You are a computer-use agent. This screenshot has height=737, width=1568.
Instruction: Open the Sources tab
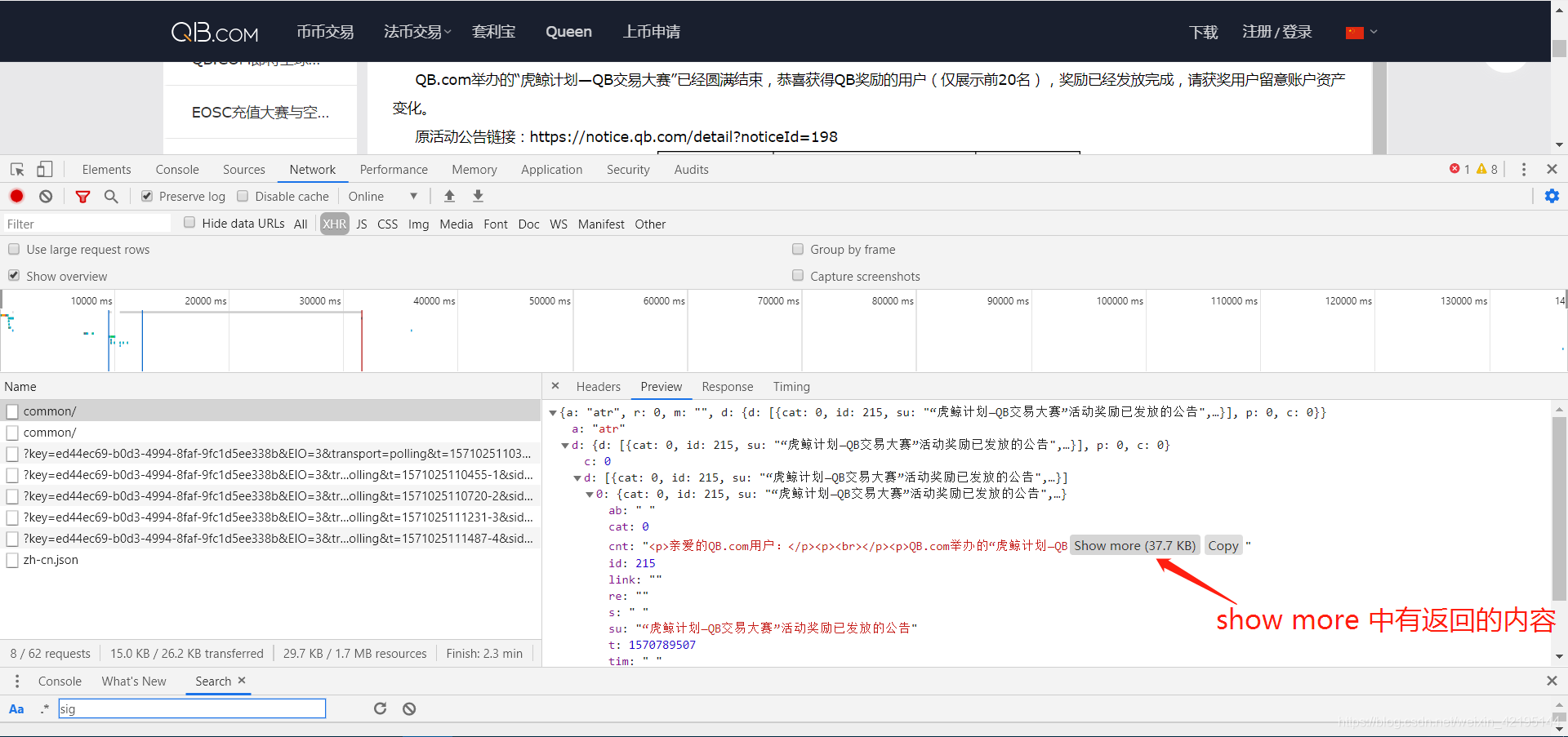coord(244,169)
